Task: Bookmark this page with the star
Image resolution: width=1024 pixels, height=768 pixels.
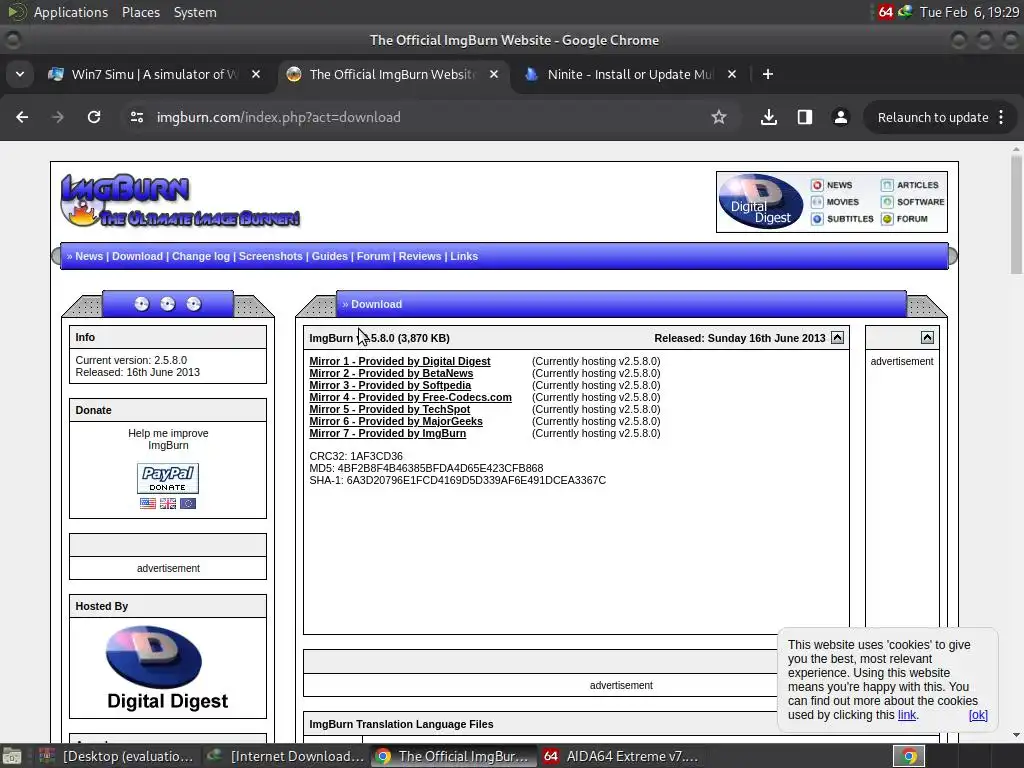Action: (x=718, y=117)
